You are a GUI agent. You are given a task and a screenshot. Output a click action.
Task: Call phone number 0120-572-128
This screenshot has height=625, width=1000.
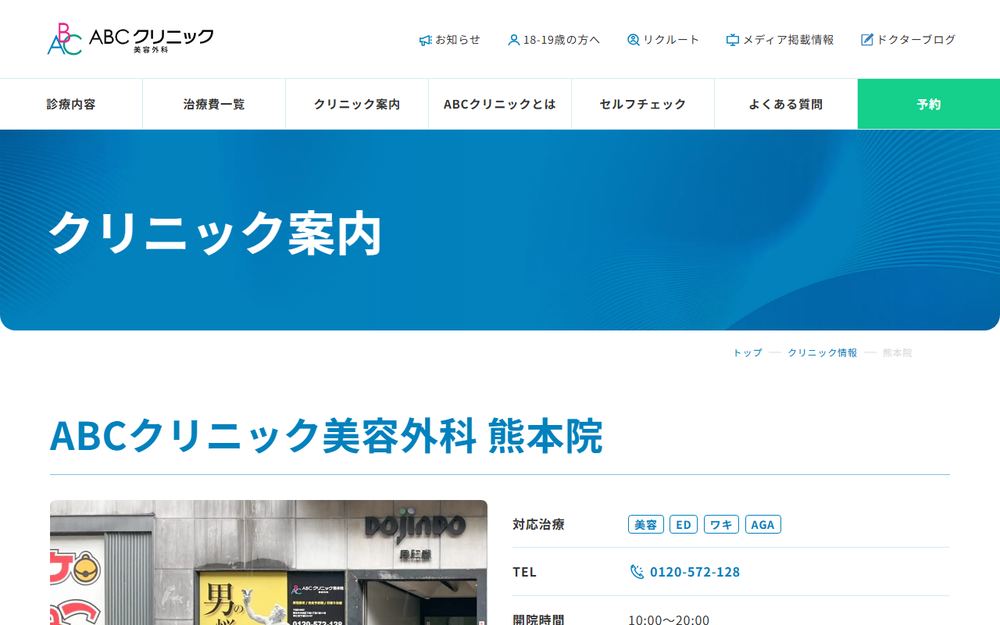(x=695, y=572)
